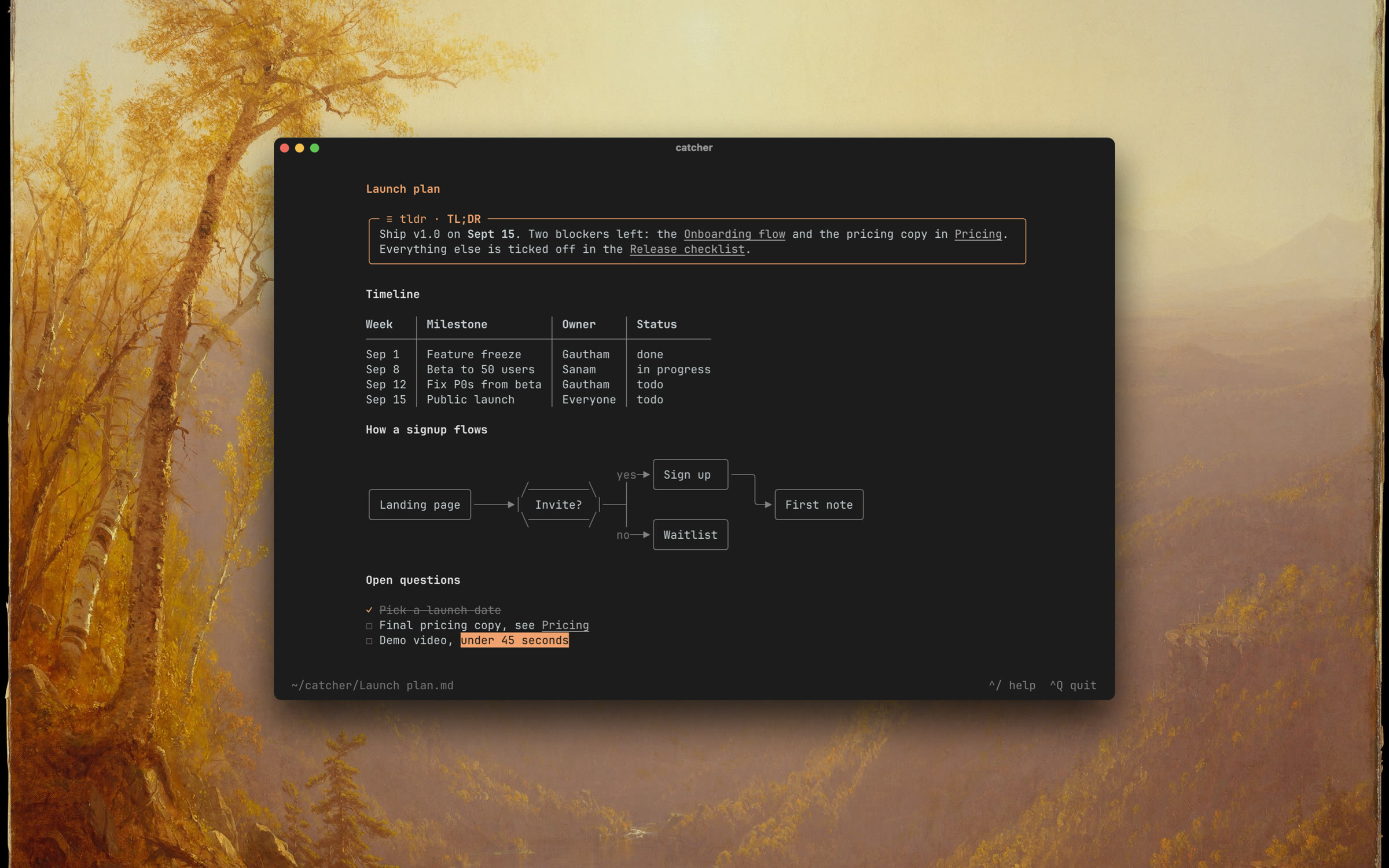This screenshot has height=868, width=1389.
Task: Click the bold 'Sept 15' date in the callout
Action: (x=491, y=234)
